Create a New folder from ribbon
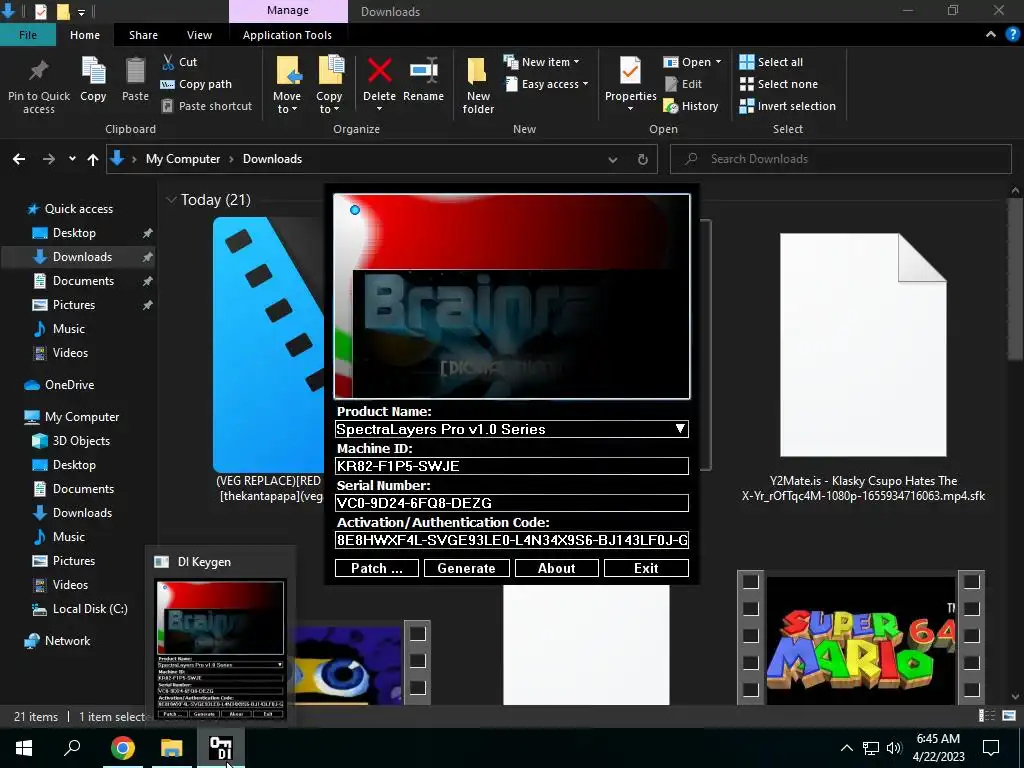This screenshot has height=768, width=1024. tap(477, 85)
